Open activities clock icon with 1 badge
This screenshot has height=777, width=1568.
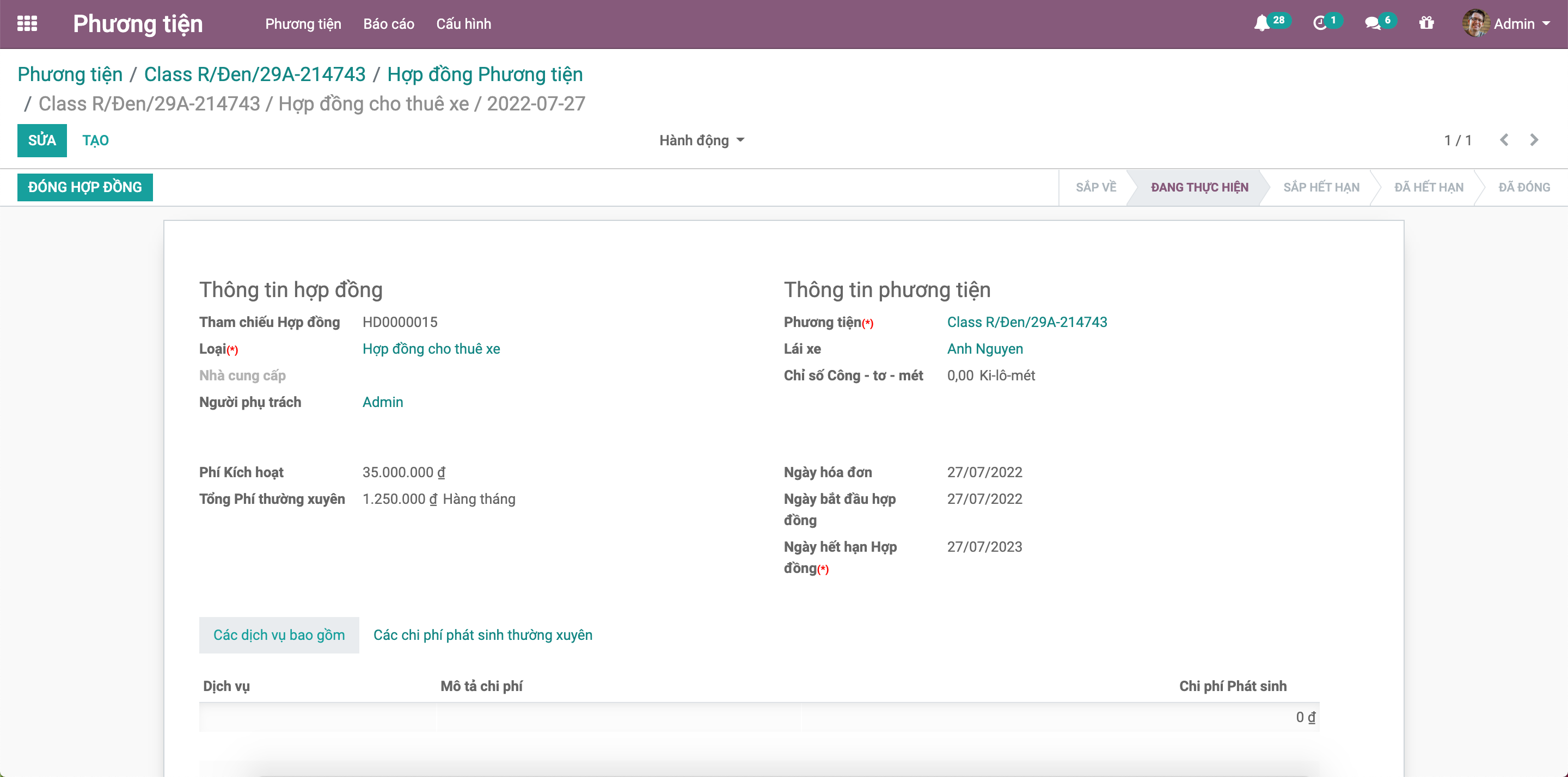click(x=1326, y=23)
